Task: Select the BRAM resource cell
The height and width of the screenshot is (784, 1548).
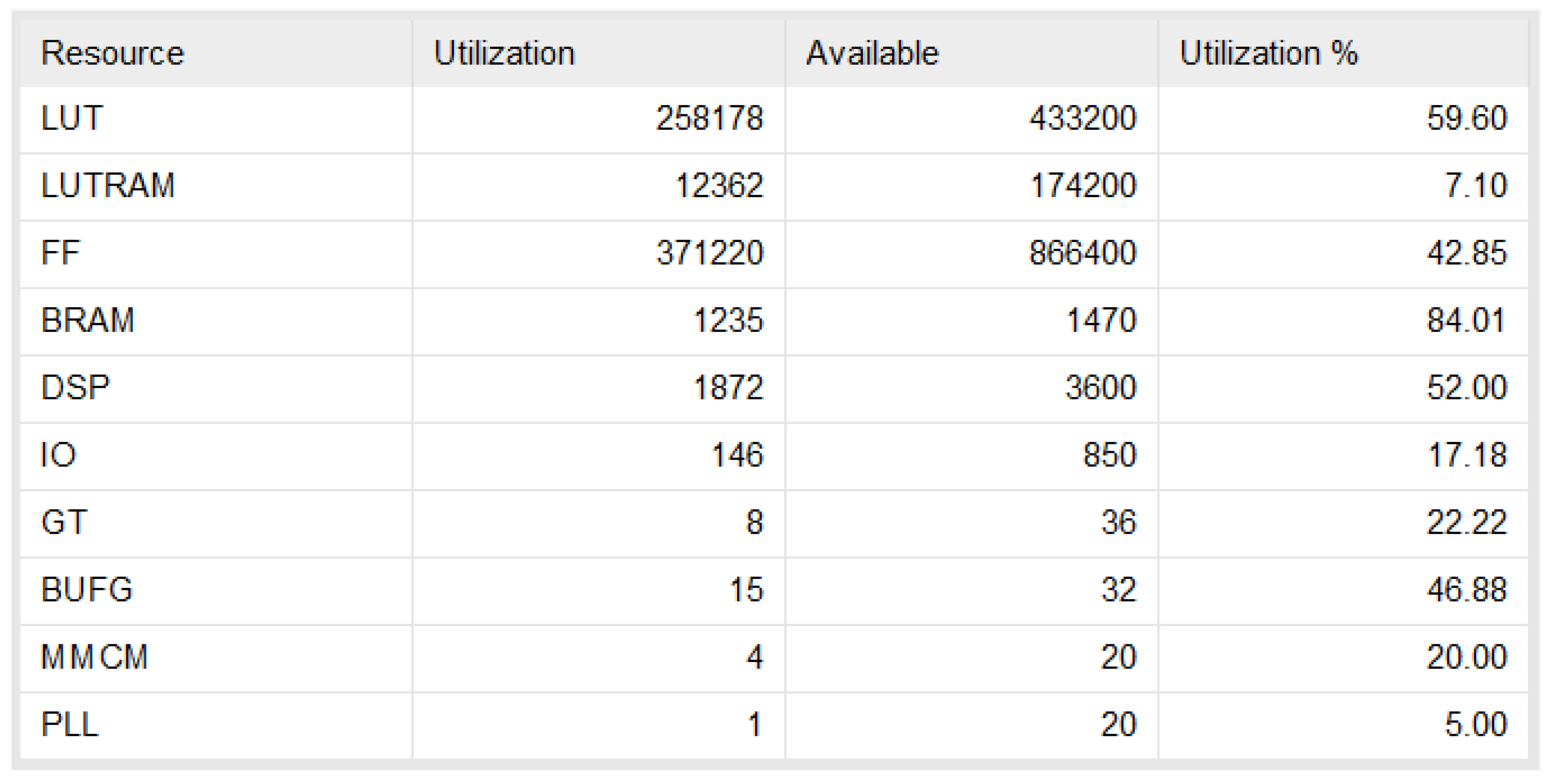Action: coord(88,319)
